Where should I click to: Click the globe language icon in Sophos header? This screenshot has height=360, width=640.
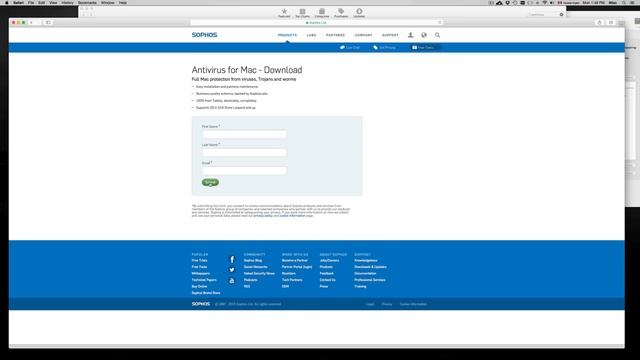coord(424,35)
